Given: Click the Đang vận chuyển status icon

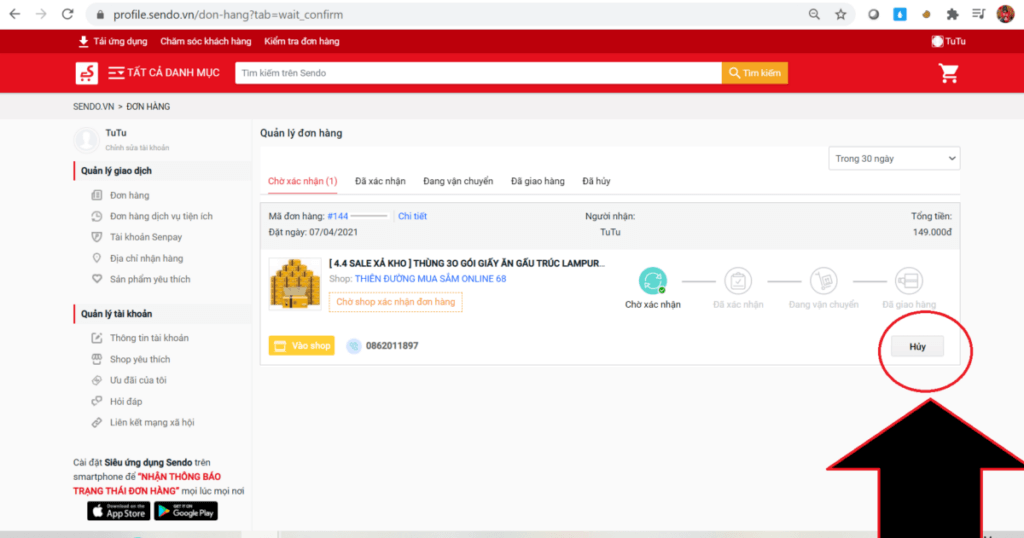Looking at the screenshot, I should pos(824,281).
